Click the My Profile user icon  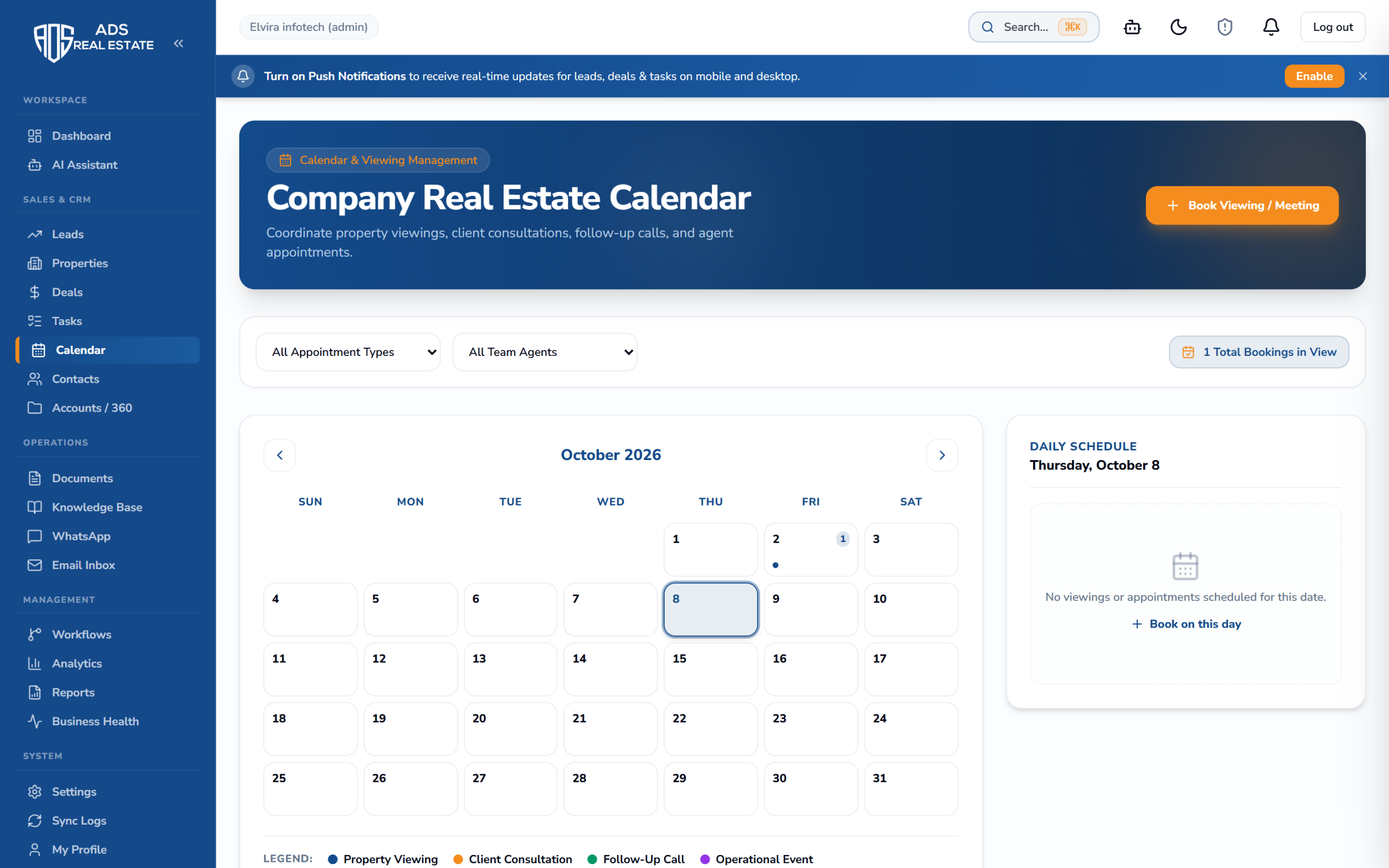pyautogui.click(x=34, y=850)
